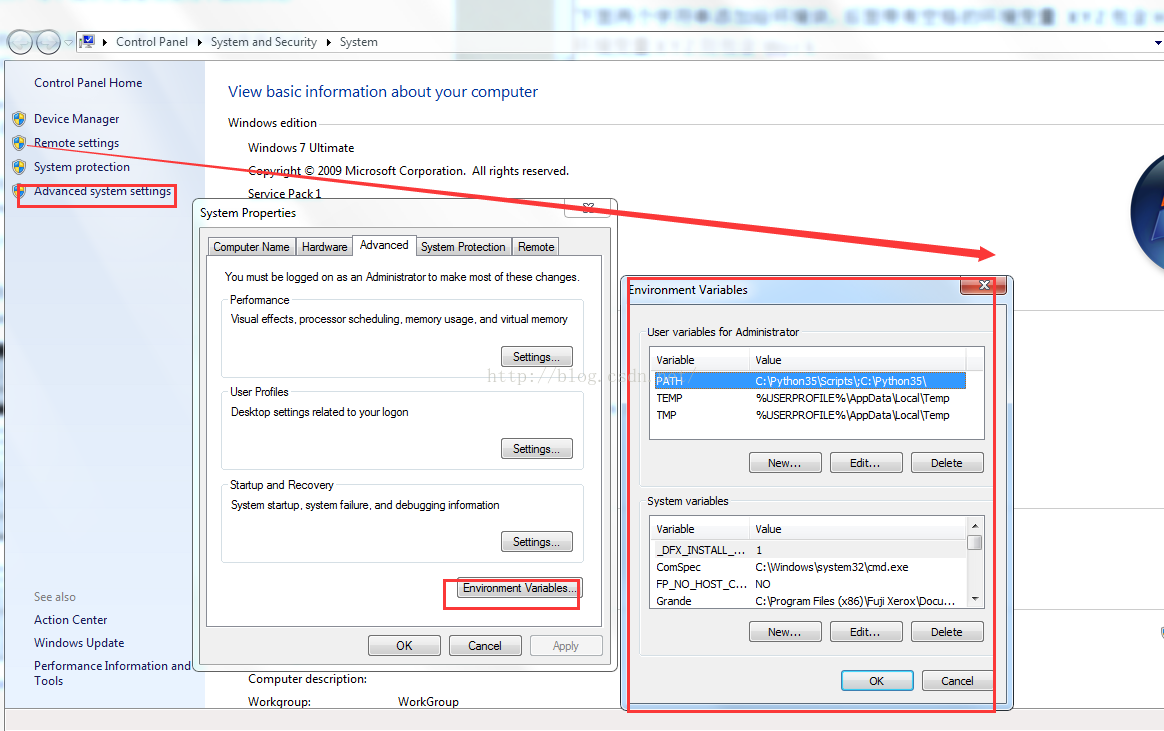Click shield icon beside Device Manager
Viewport: 1164px width, 731px height.
19,119
